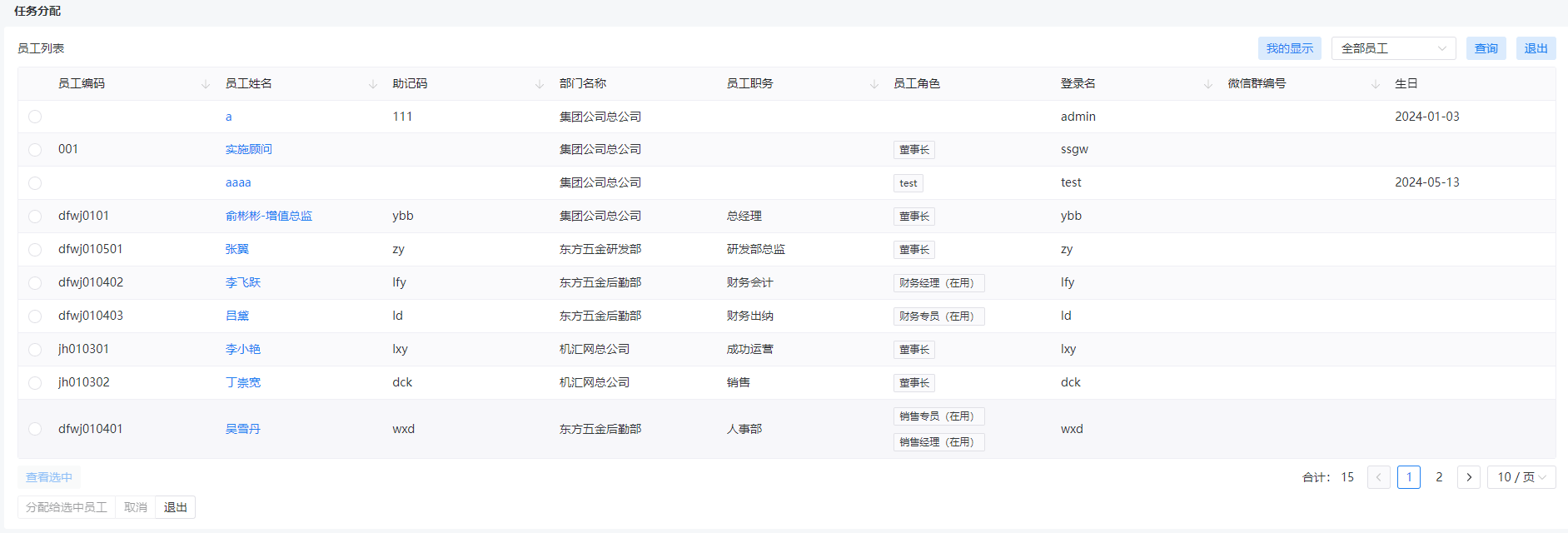Open employee link 李小艳
This screenshot has width=1568, height=533.
point(243,349)
